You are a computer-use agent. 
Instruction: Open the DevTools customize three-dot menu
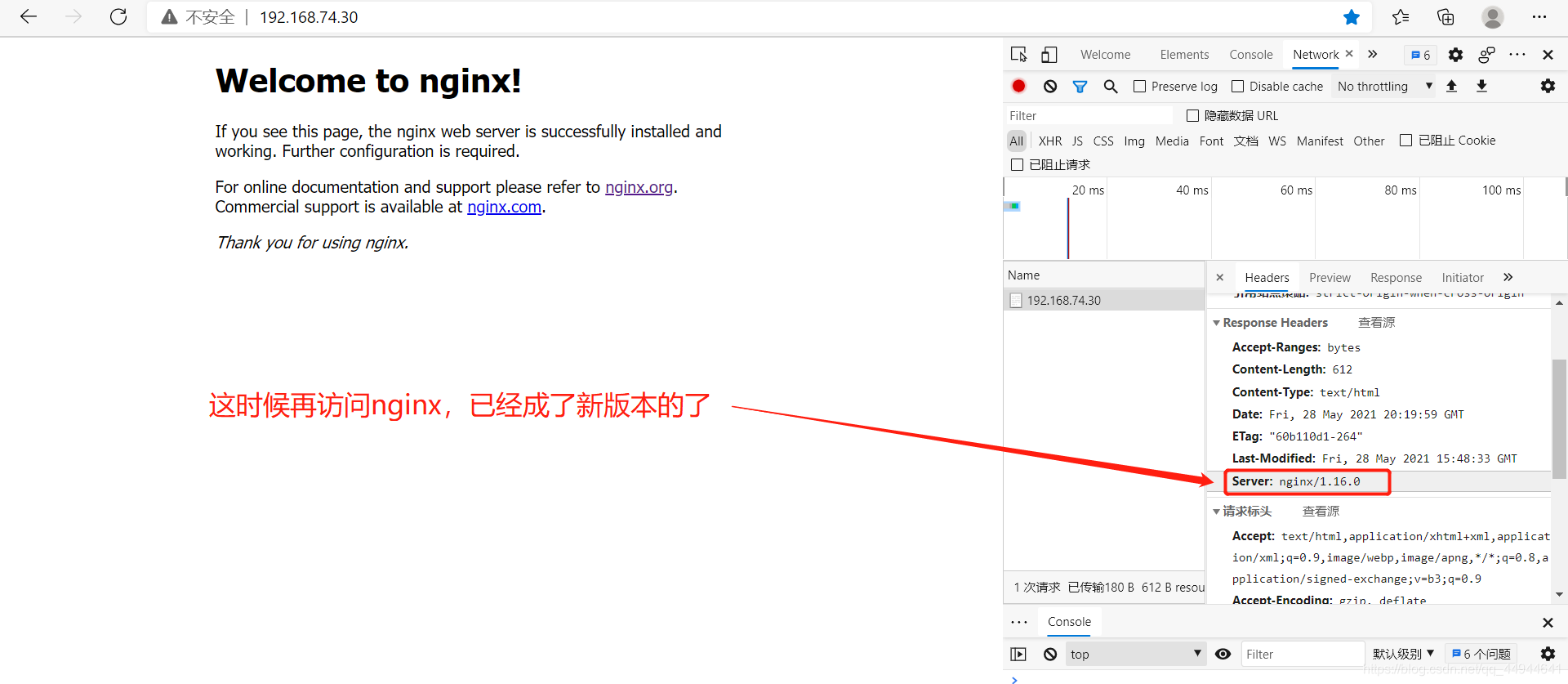point(1517,55)
